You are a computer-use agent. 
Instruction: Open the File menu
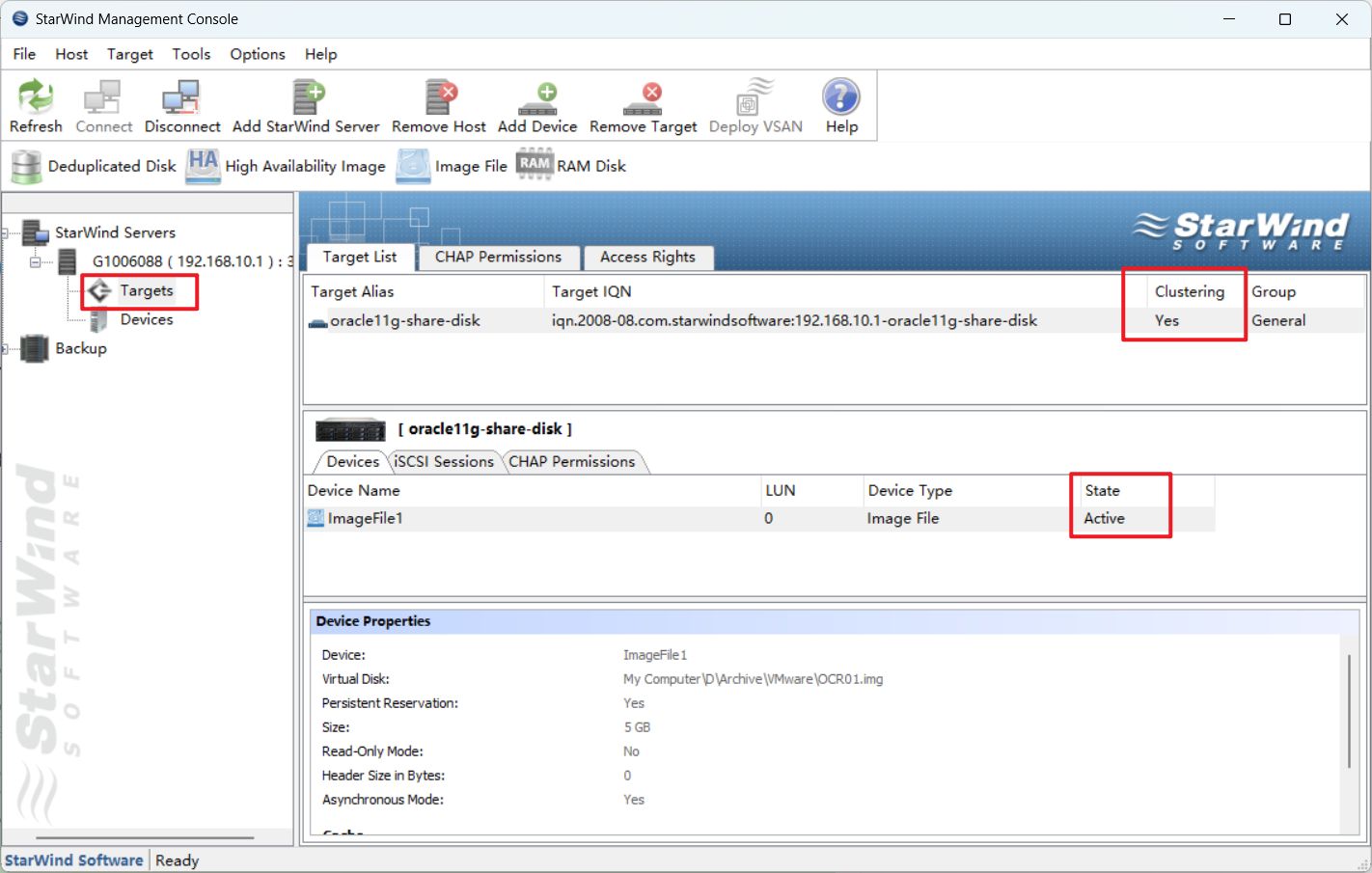(x=24, y=54)
